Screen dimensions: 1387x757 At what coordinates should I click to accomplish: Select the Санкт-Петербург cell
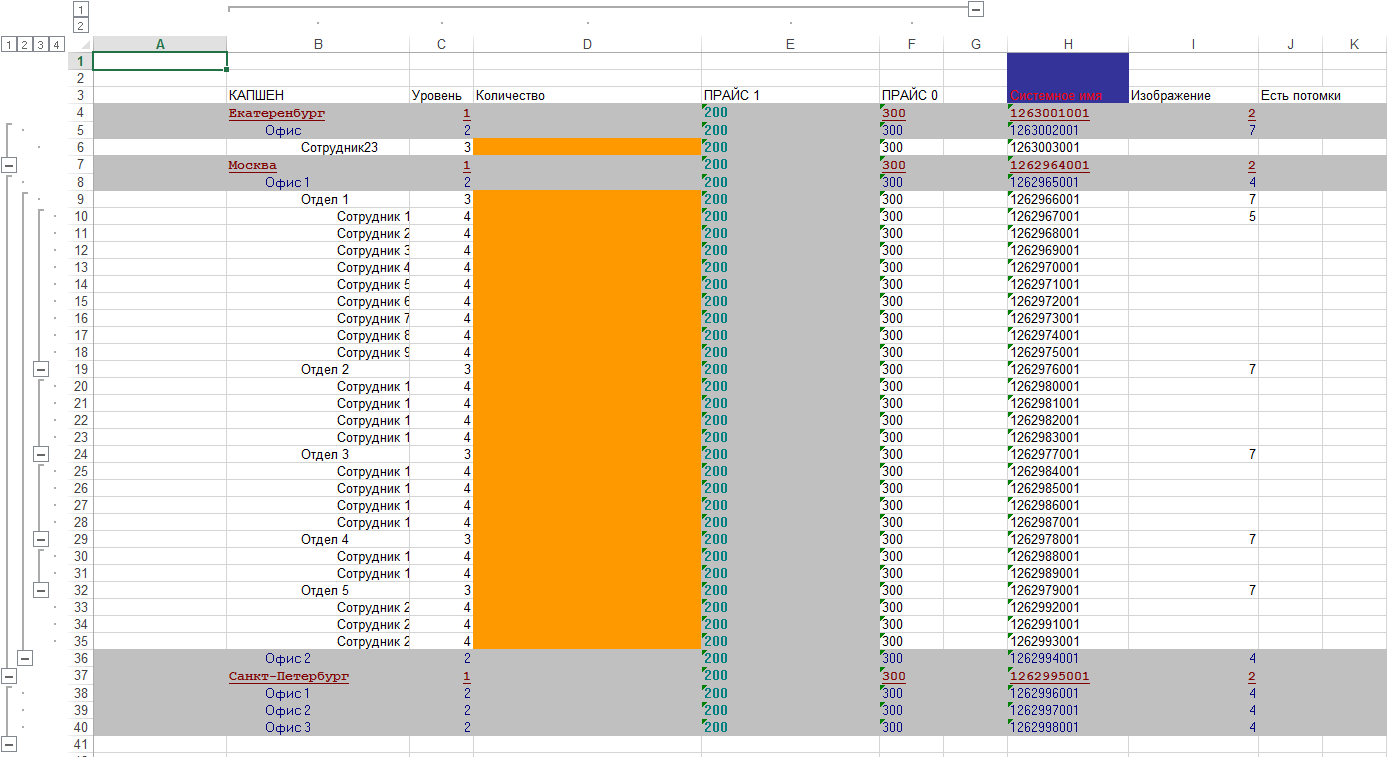tap(318, 676)
